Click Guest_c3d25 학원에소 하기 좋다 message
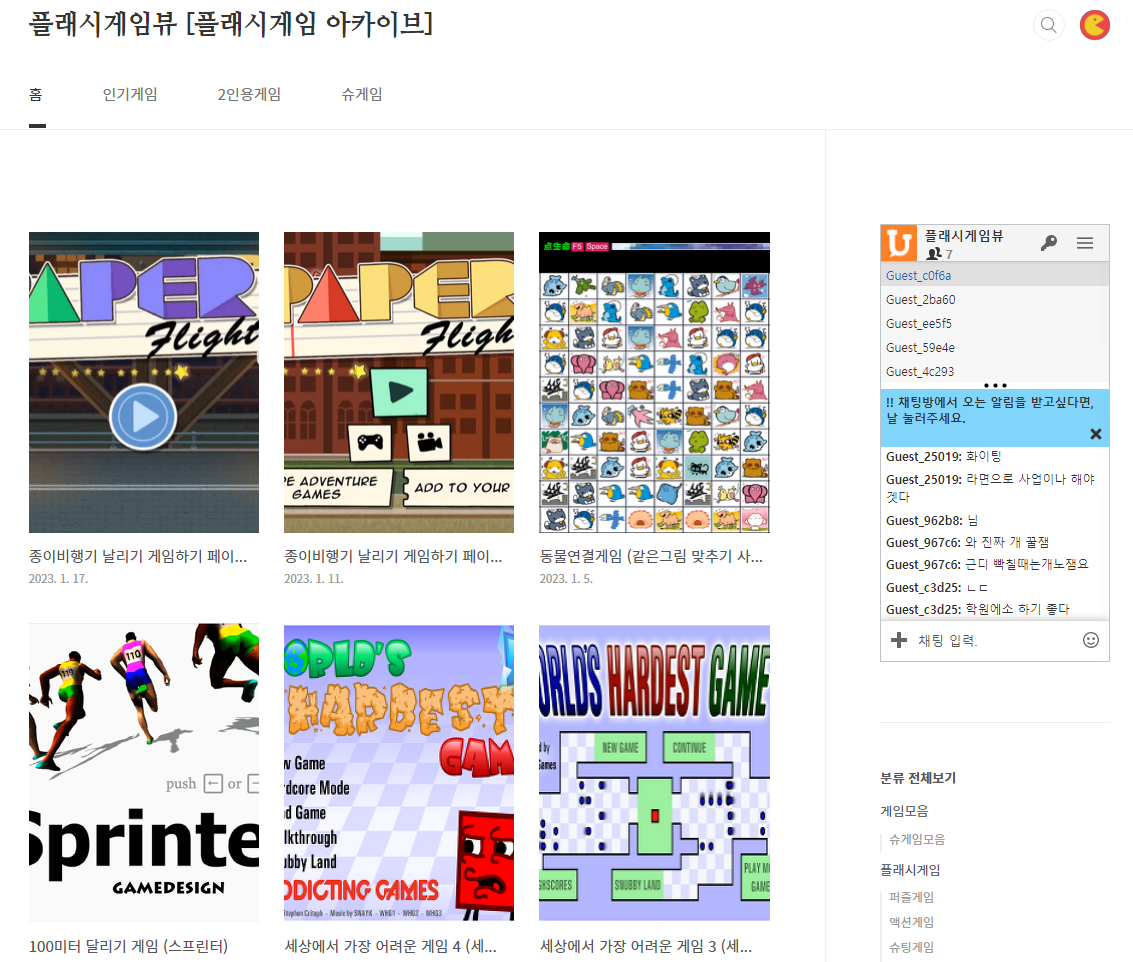This screenshot has width=1133, height=962. point(978,609)
